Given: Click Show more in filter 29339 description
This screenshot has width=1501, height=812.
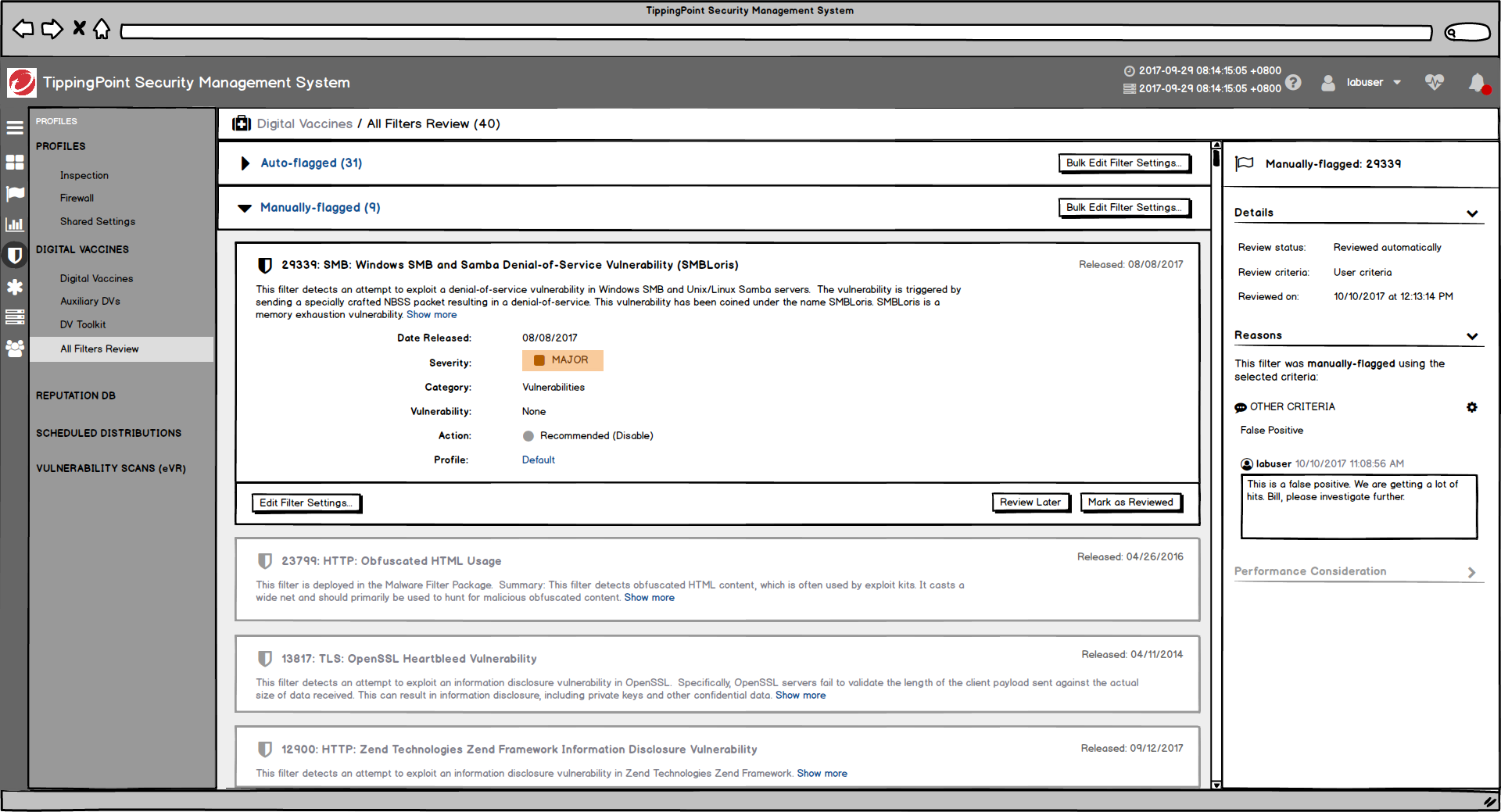Looking at the screenshot, I should [x=432, y=314].
